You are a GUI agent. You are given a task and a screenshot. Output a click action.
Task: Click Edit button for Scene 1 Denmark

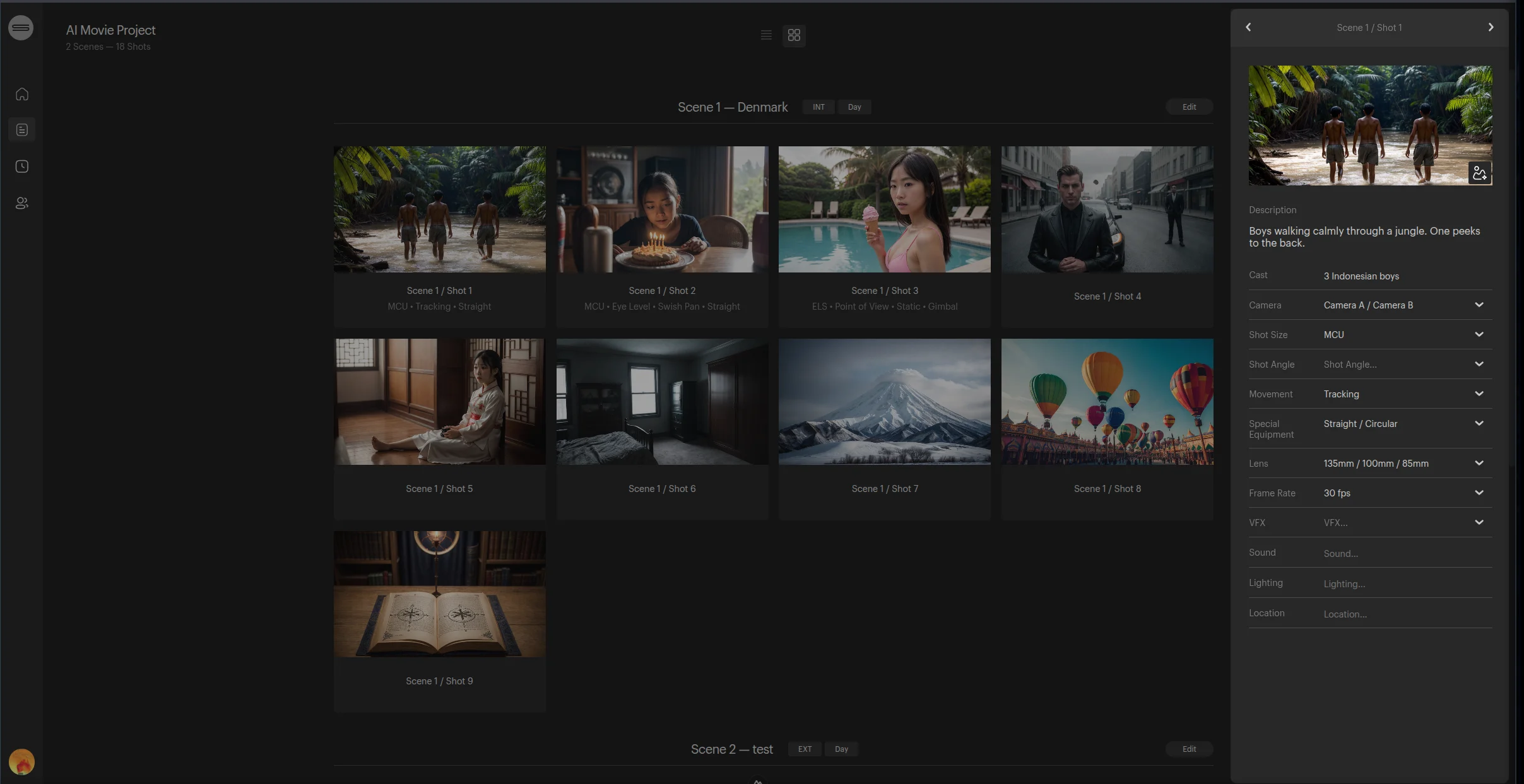coord(1189,107)
